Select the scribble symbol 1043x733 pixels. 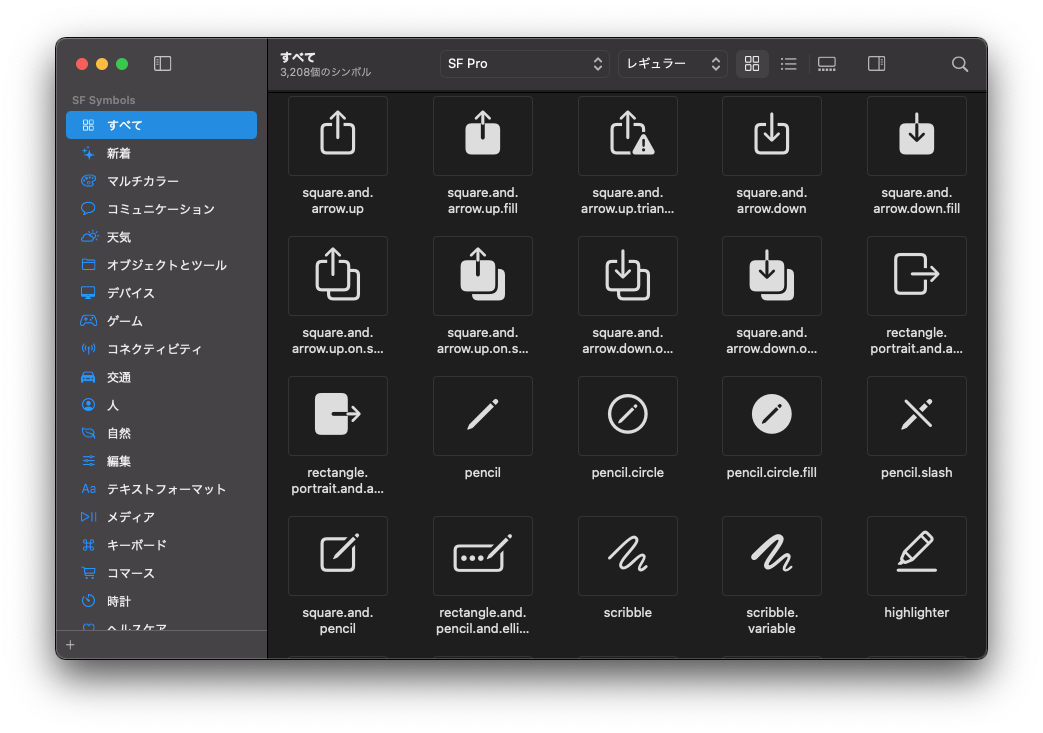627,556
